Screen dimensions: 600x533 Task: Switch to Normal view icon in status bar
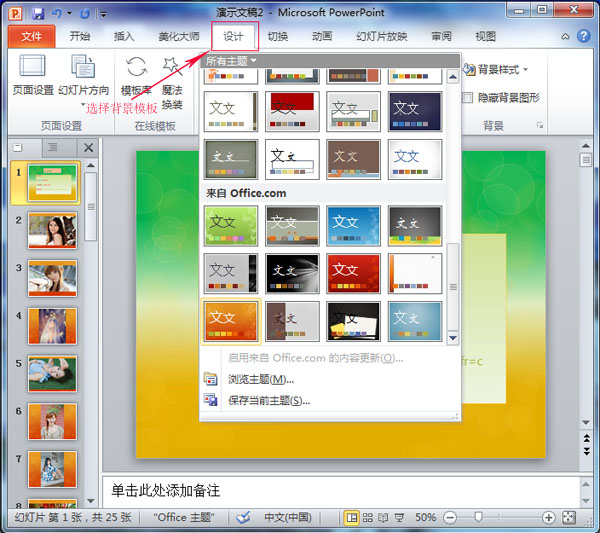(x=351, y=518)
